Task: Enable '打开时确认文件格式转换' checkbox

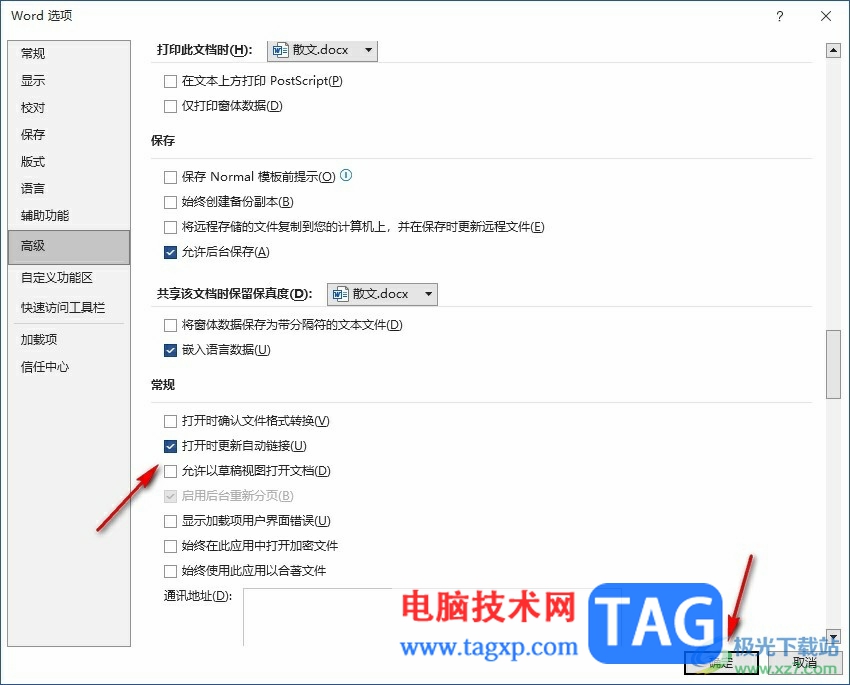Action: (170, 421)
